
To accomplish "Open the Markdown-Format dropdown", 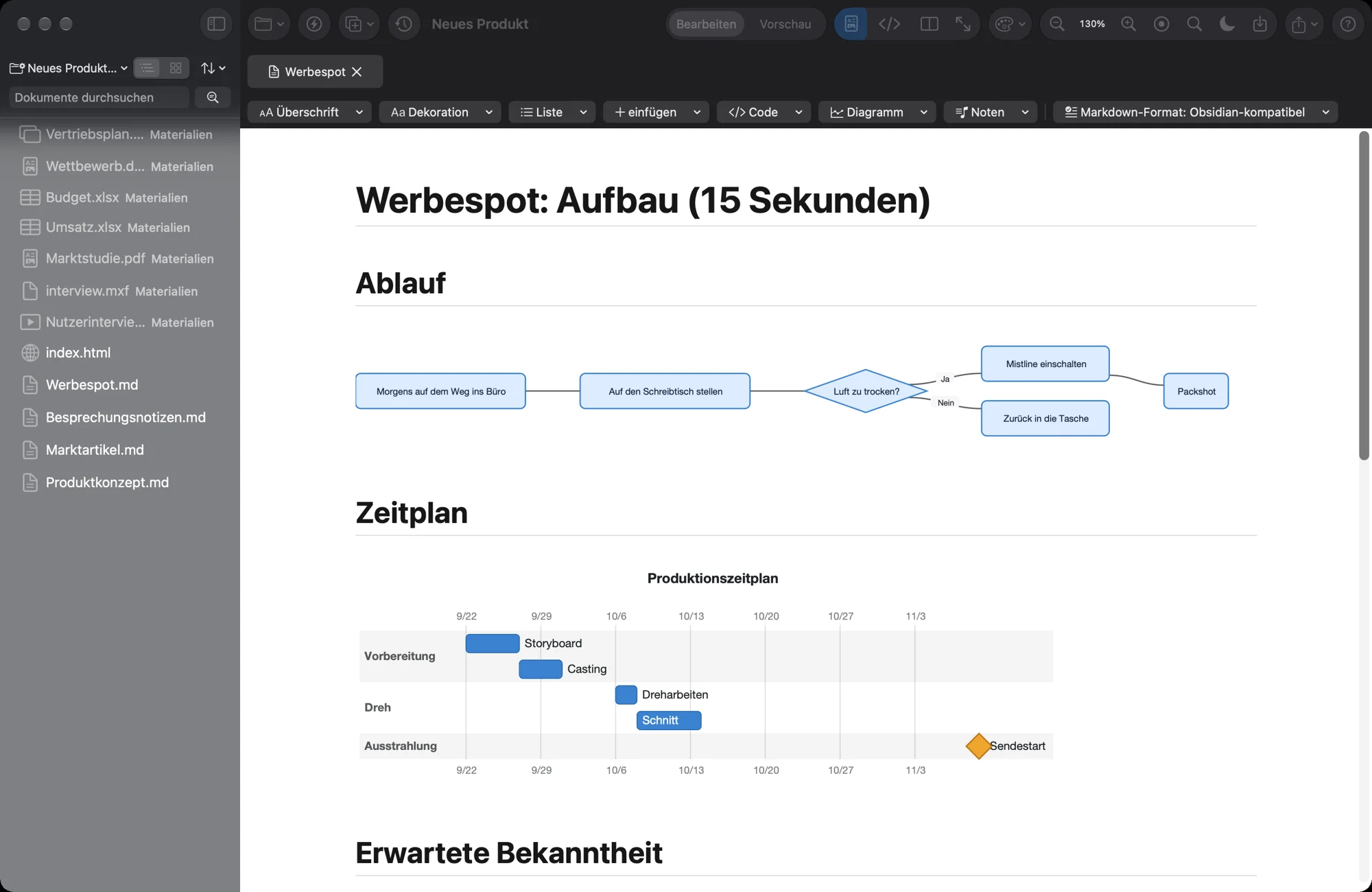I will [x=1195, y=112].
